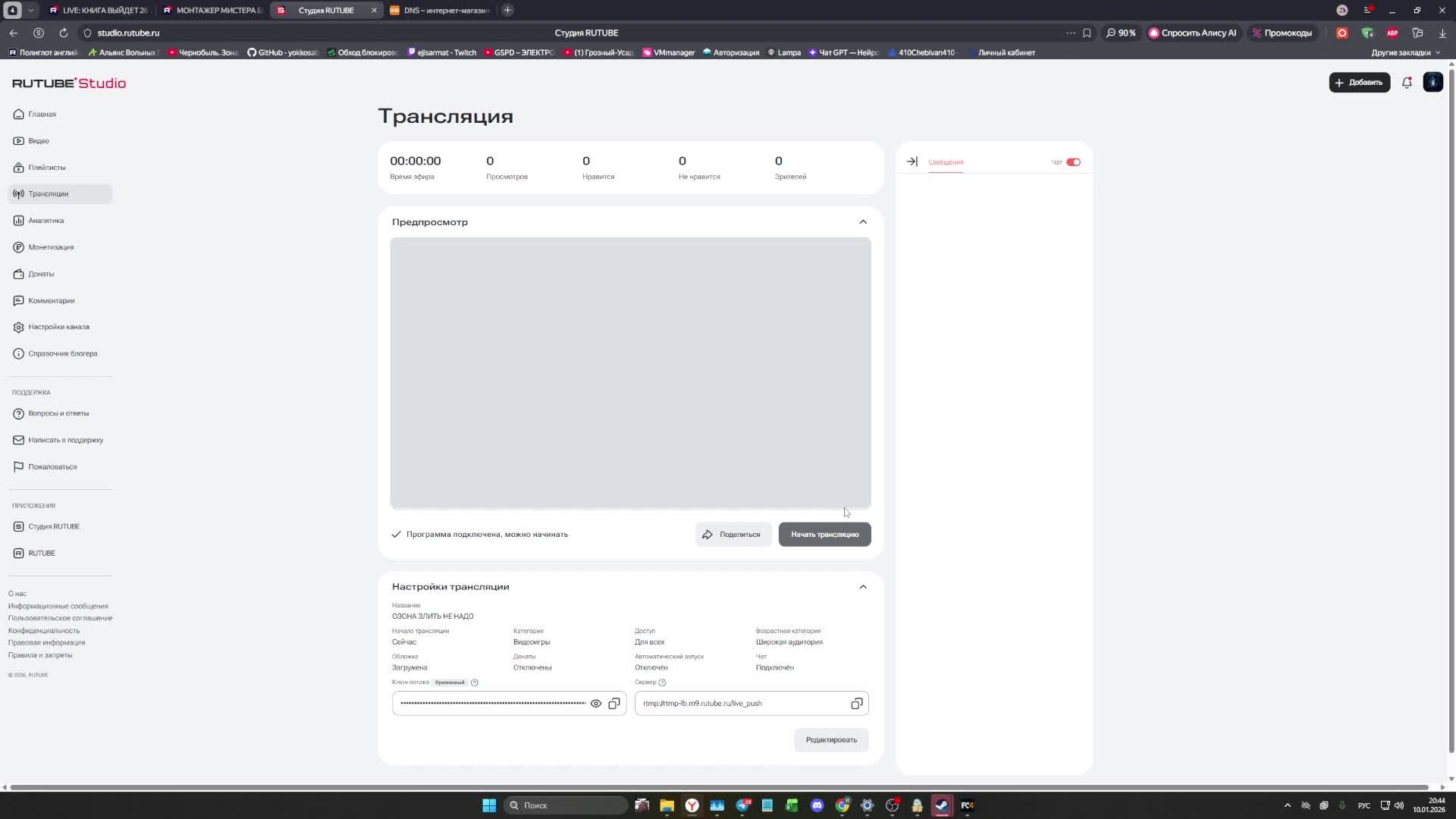
Task: Click Пожаловаться in the sidebar
Action: click(45, 466)
